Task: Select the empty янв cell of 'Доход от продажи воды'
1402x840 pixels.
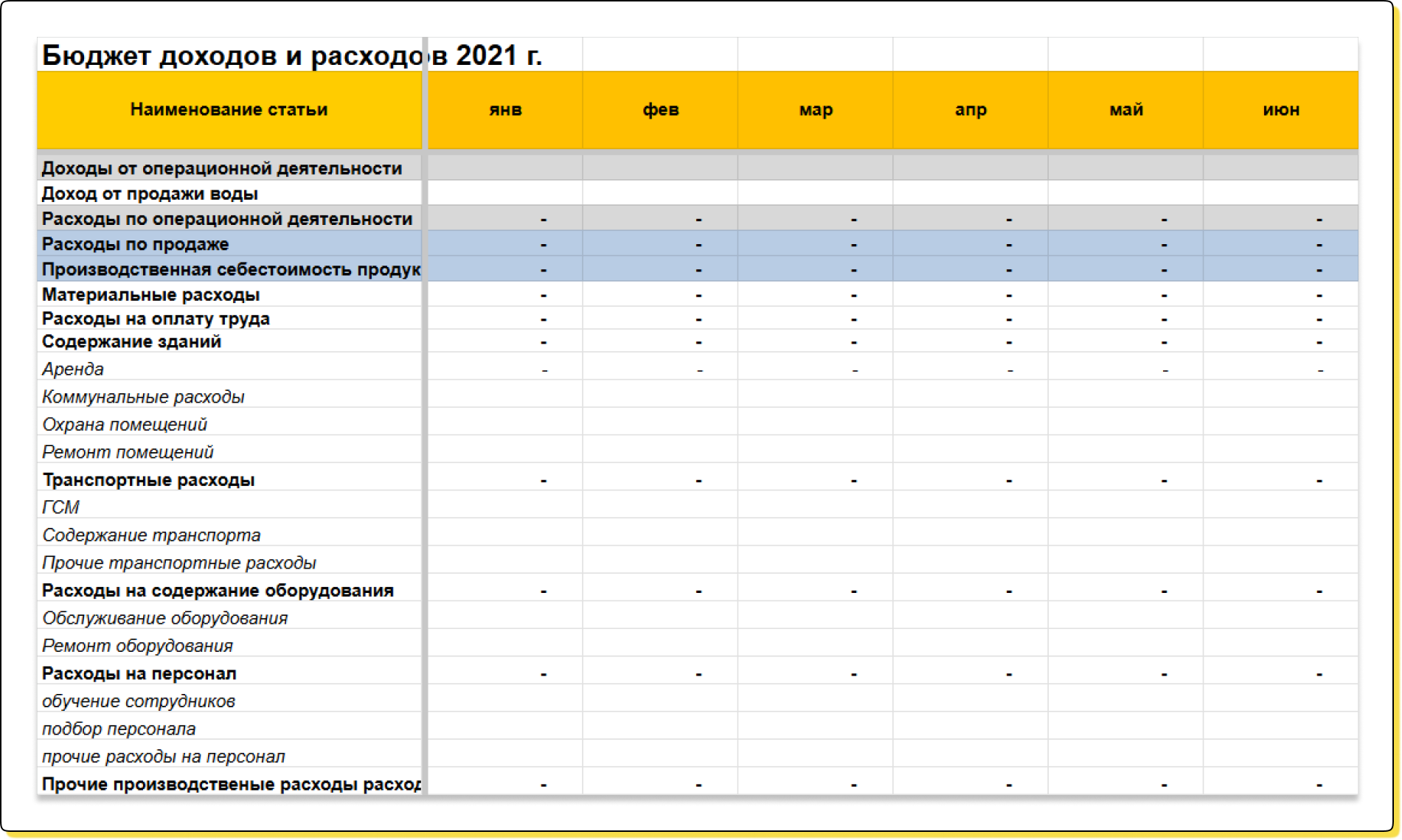Action: (505, 193)
